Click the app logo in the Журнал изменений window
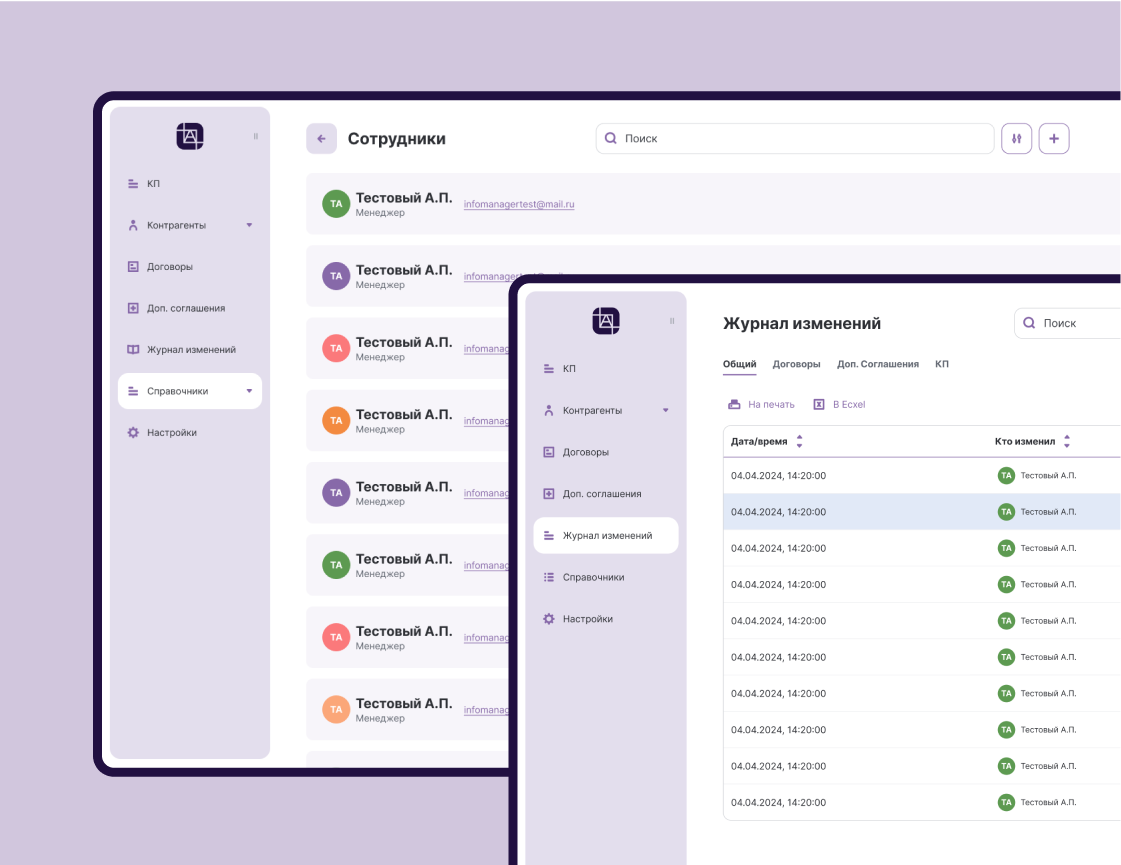 (606, 321)
